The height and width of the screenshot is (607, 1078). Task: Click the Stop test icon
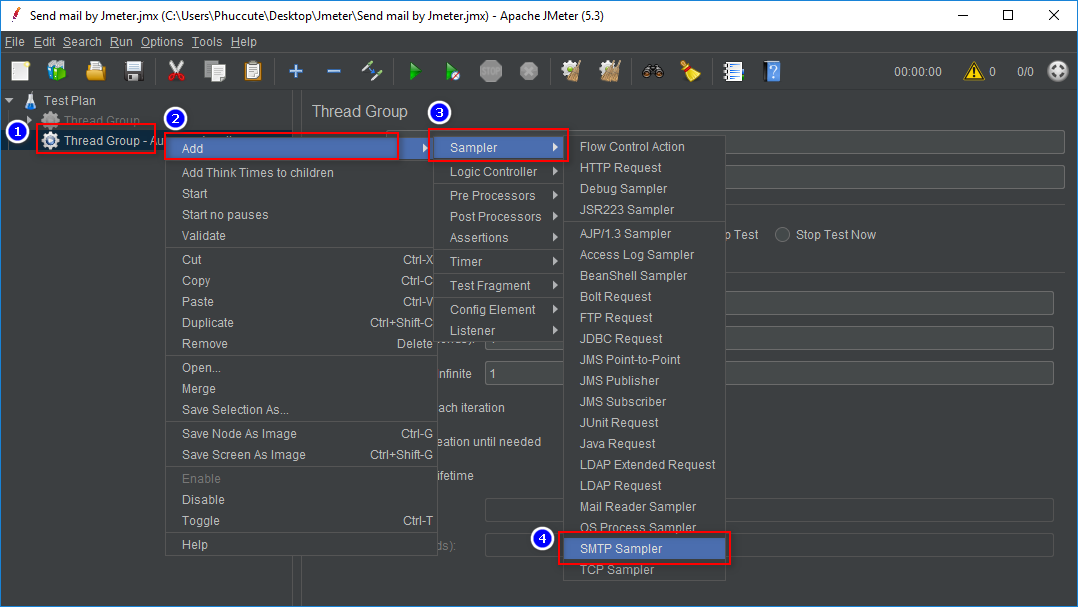point(490,71)
